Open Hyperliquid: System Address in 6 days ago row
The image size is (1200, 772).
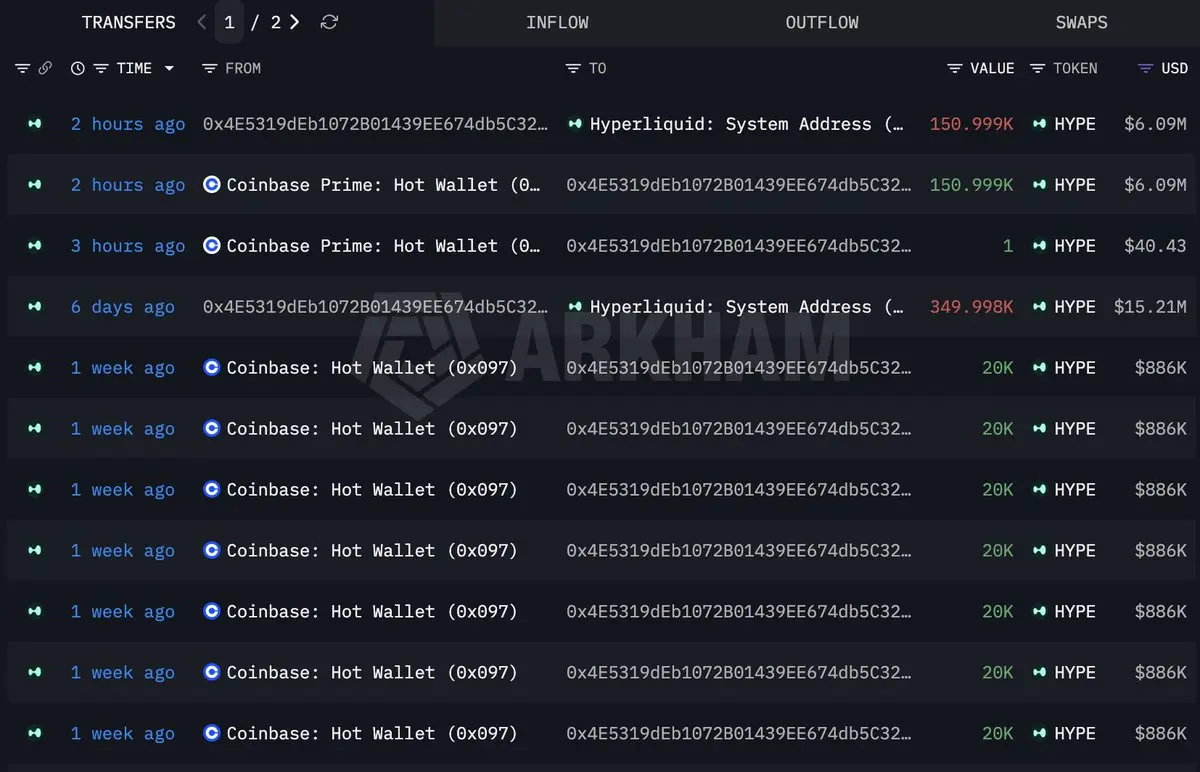click(x=747, y=307)
